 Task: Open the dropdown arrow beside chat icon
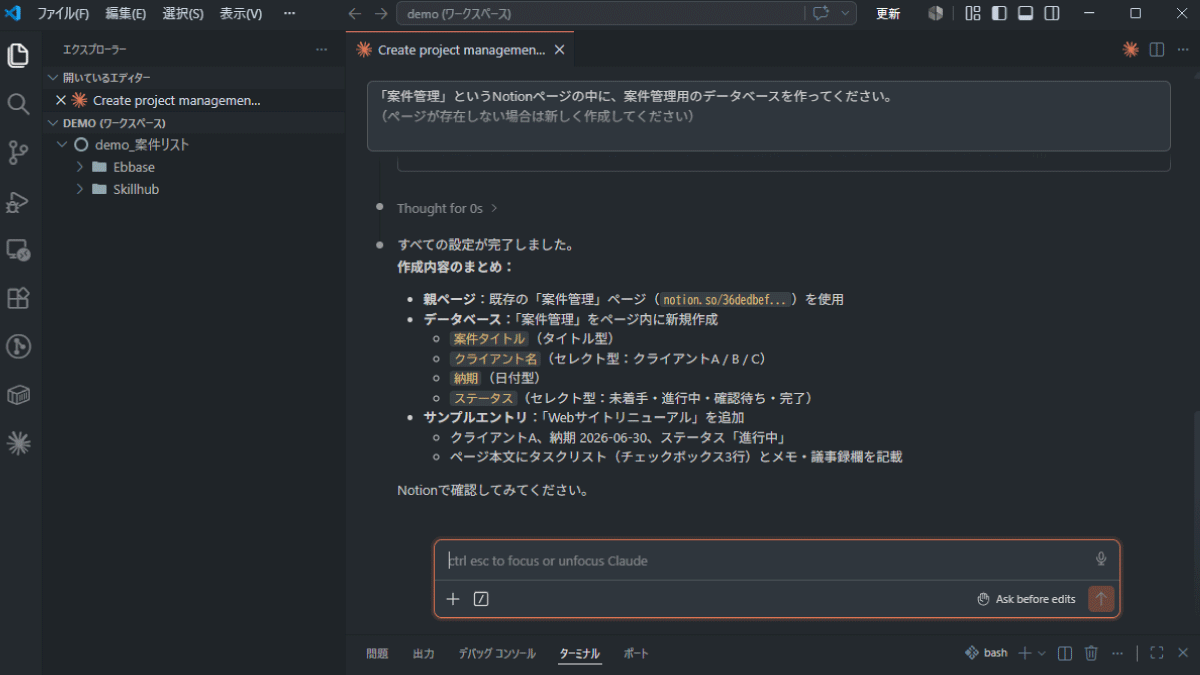pyautogui.click(x=846, y=14)
